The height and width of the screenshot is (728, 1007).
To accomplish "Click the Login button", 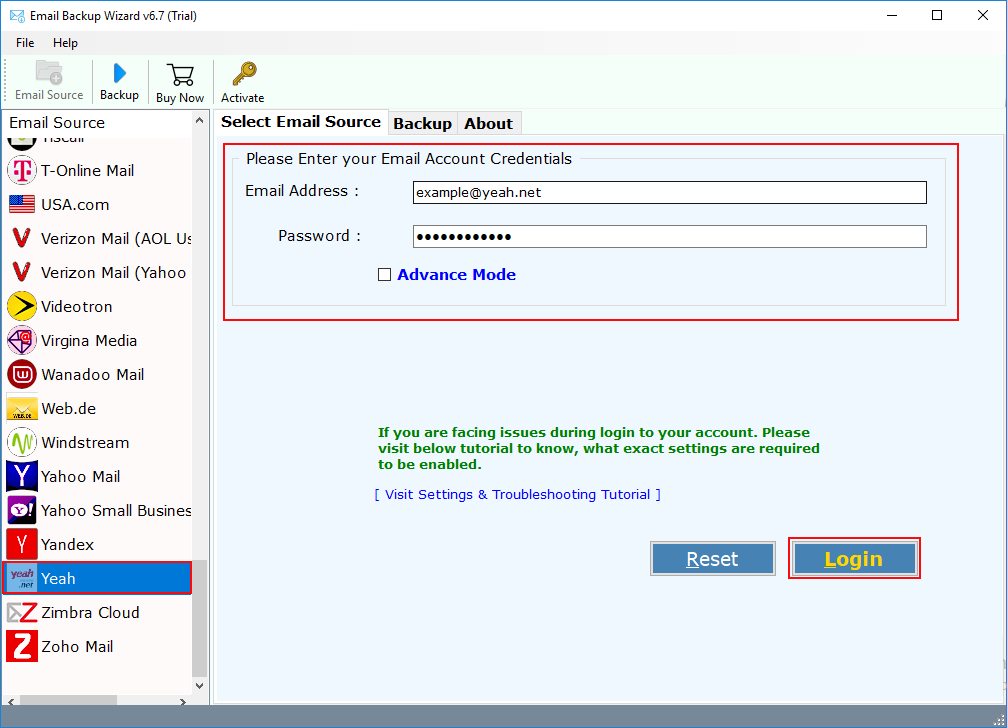I will tap(854, 559).
